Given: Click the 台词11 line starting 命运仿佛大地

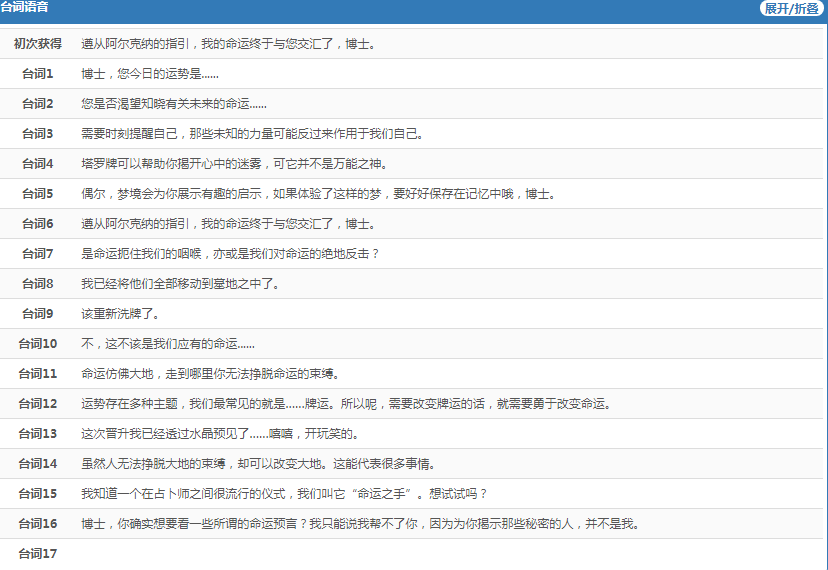Looking at the screenshot, I should click(210, 374).
